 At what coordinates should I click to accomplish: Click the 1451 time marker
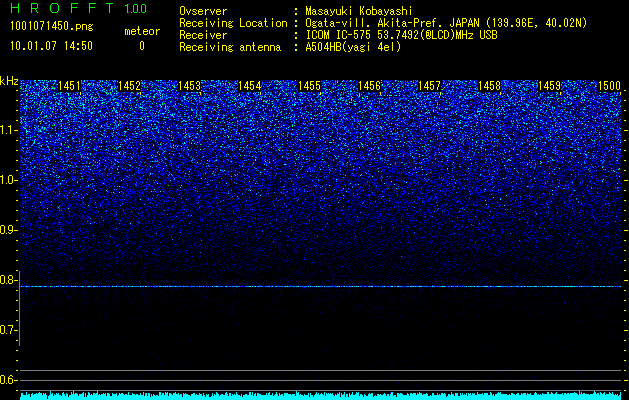tap(69, 86)
